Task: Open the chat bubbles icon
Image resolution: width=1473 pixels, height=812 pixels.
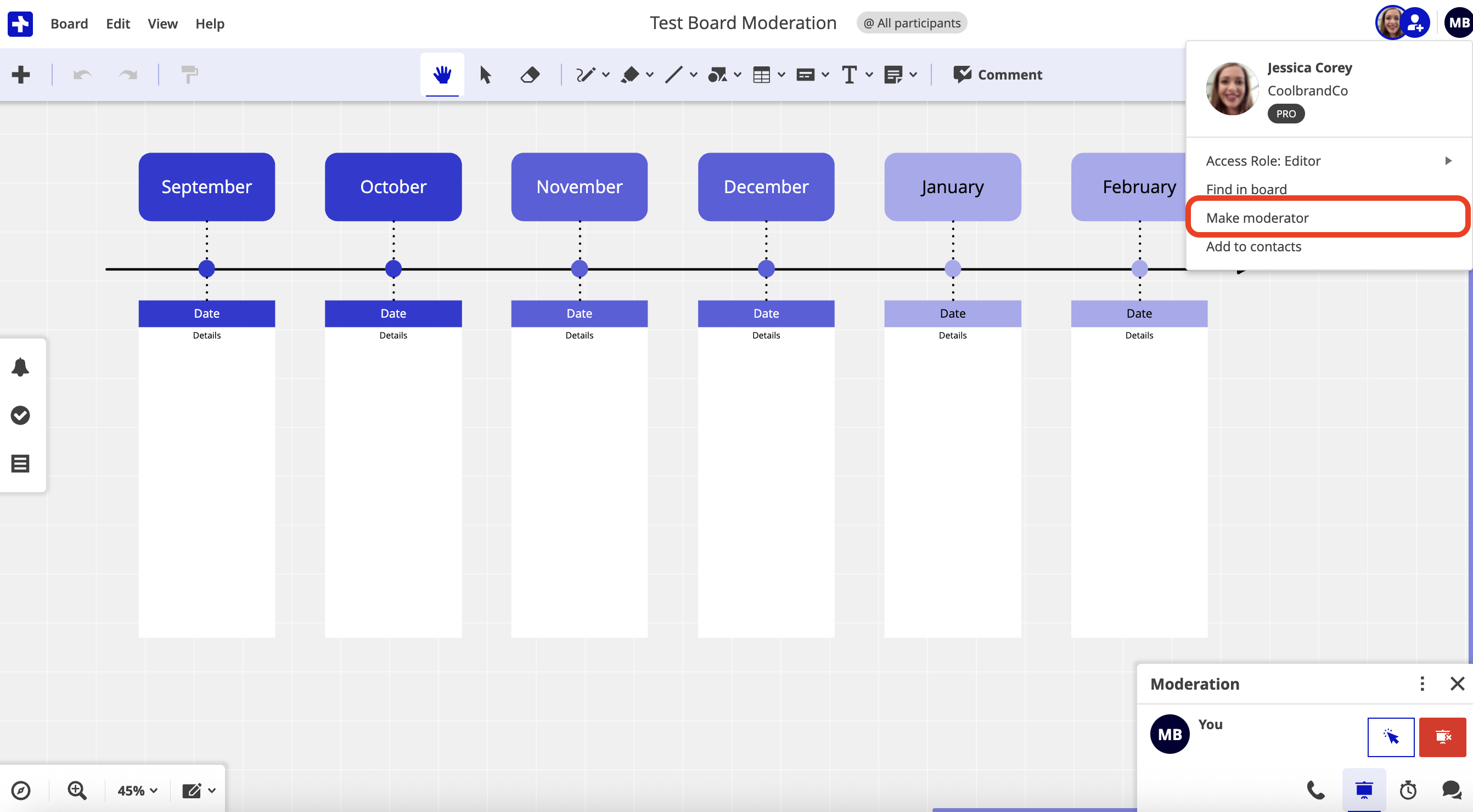Action: pos(1451,790)
